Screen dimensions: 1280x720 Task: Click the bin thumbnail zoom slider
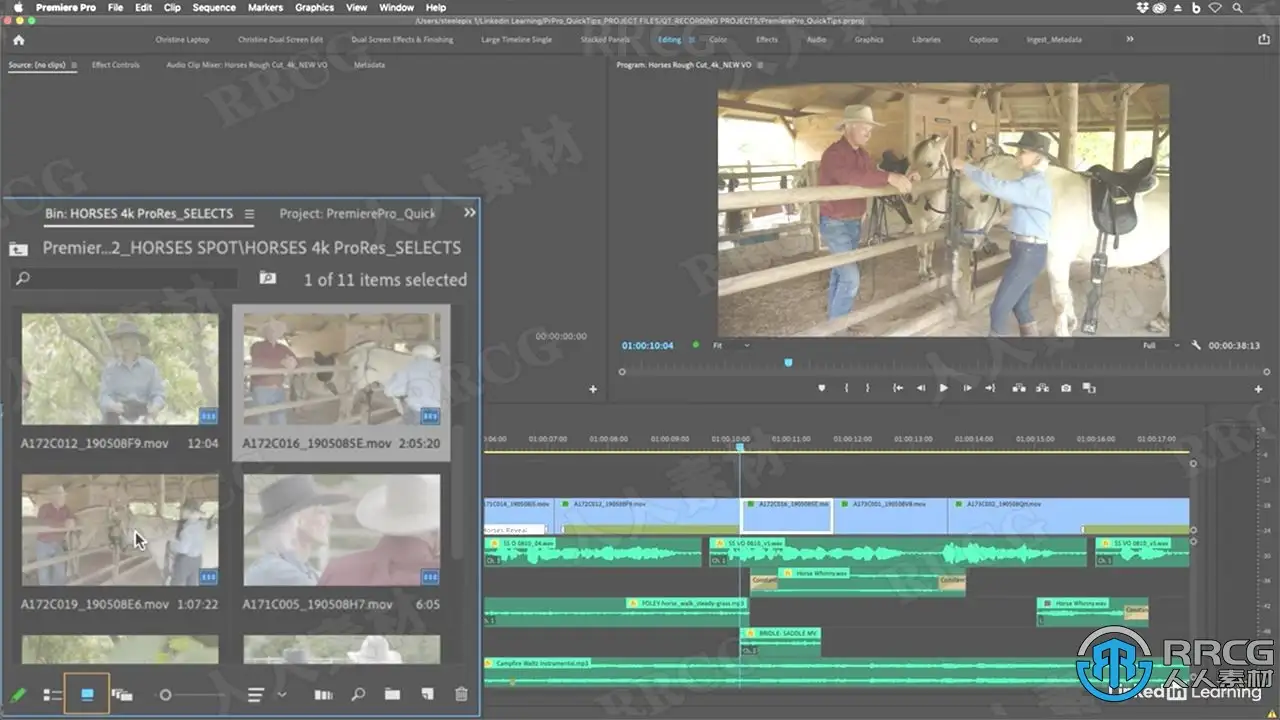pyautogui.click(x=166, y=694)
